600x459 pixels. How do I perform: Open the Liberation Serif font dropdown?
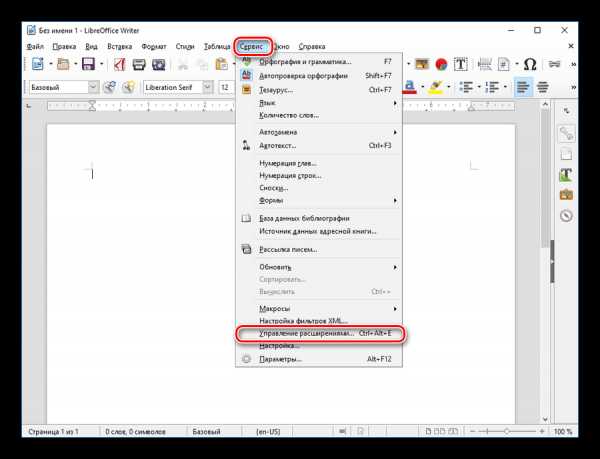pos(207,87)
